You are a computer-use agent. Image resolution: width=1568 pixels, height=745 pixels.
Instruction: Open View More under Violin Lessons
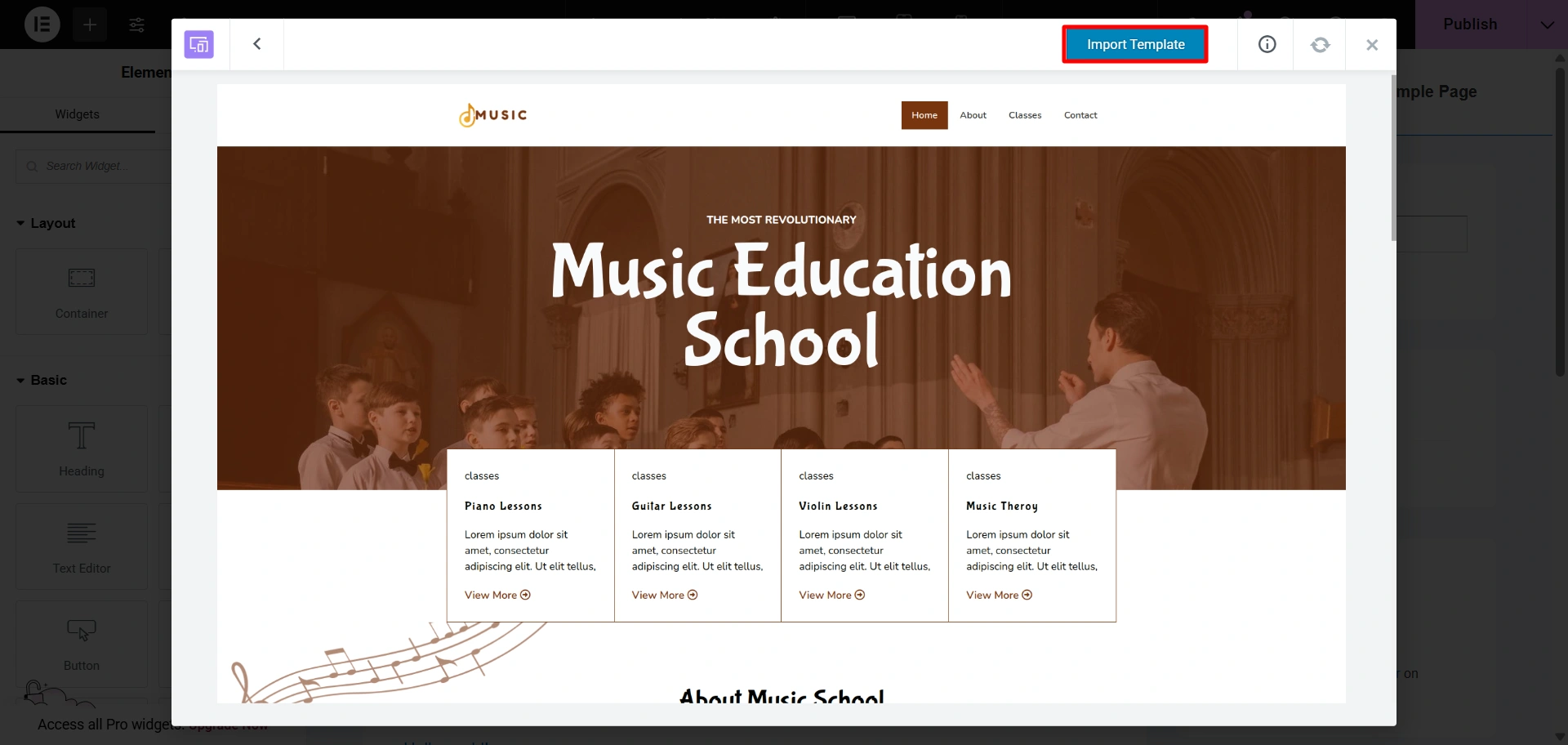pos(831,595)
